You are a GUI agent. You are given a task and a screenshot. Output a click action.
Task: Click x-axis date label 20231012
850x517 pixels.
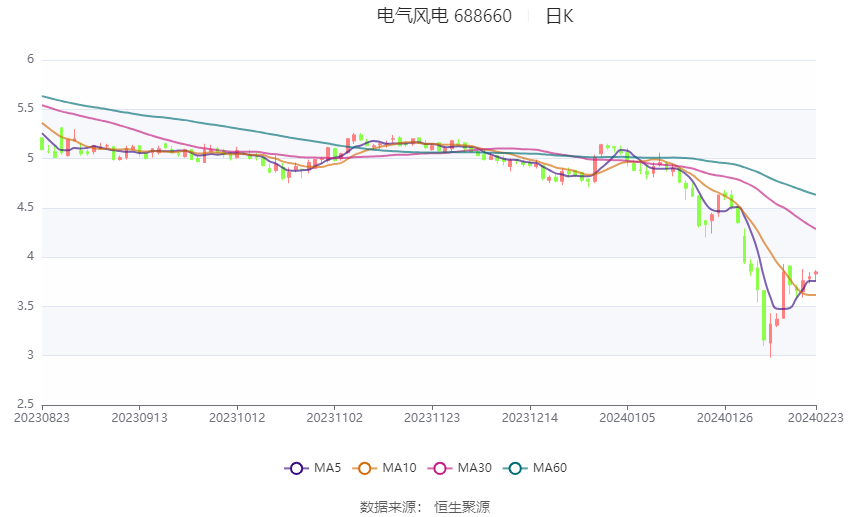coord(237,418)
